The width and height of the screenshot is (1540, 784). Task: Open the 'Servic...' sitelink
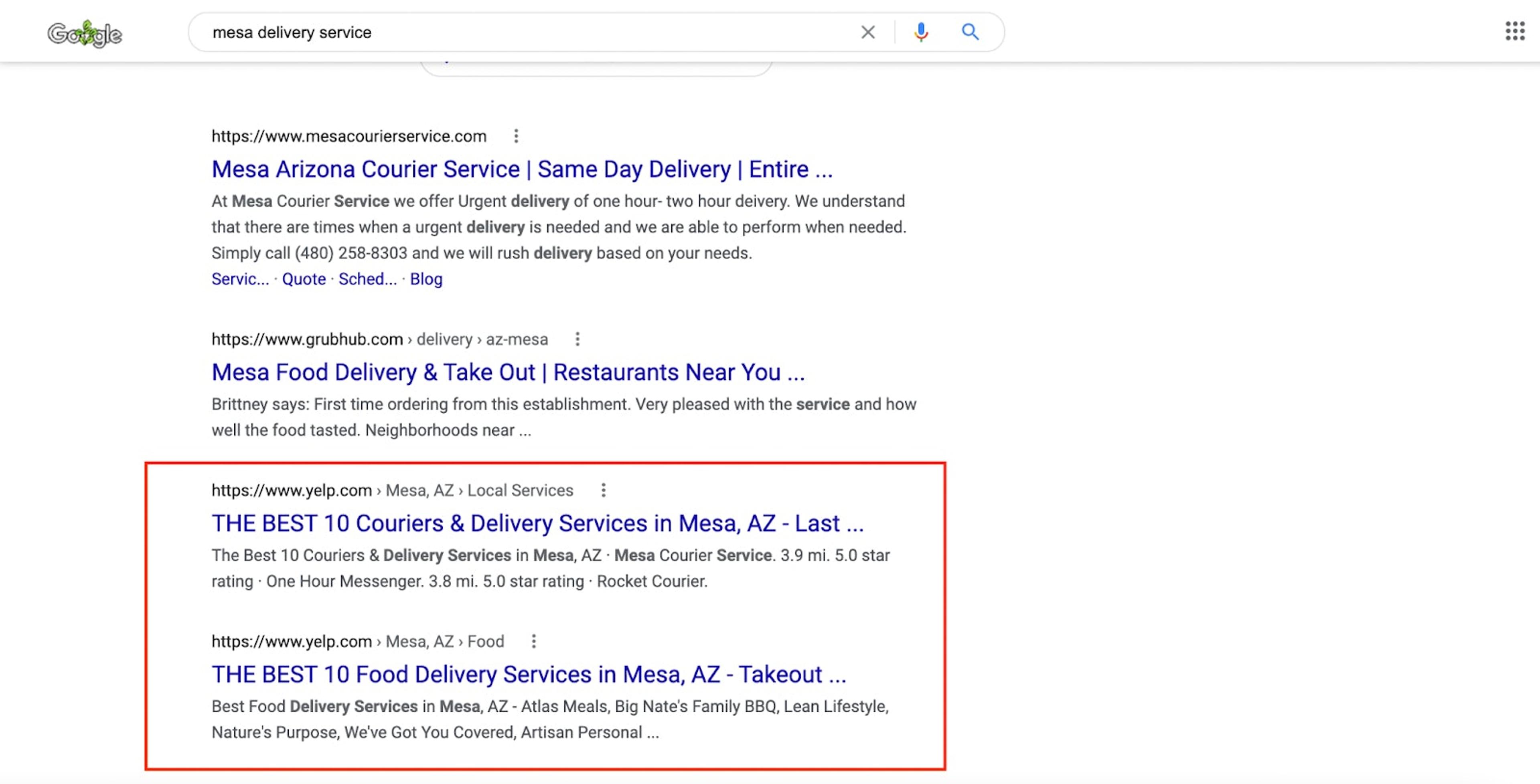click(x=240, y=280)
